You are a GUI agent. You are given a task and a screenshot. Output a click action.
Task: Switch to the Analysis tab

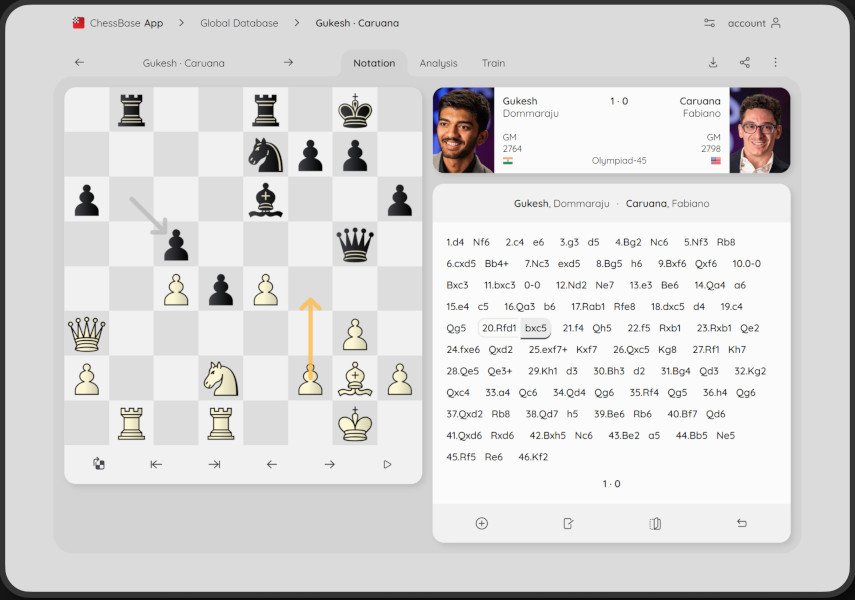coord(439,63)
